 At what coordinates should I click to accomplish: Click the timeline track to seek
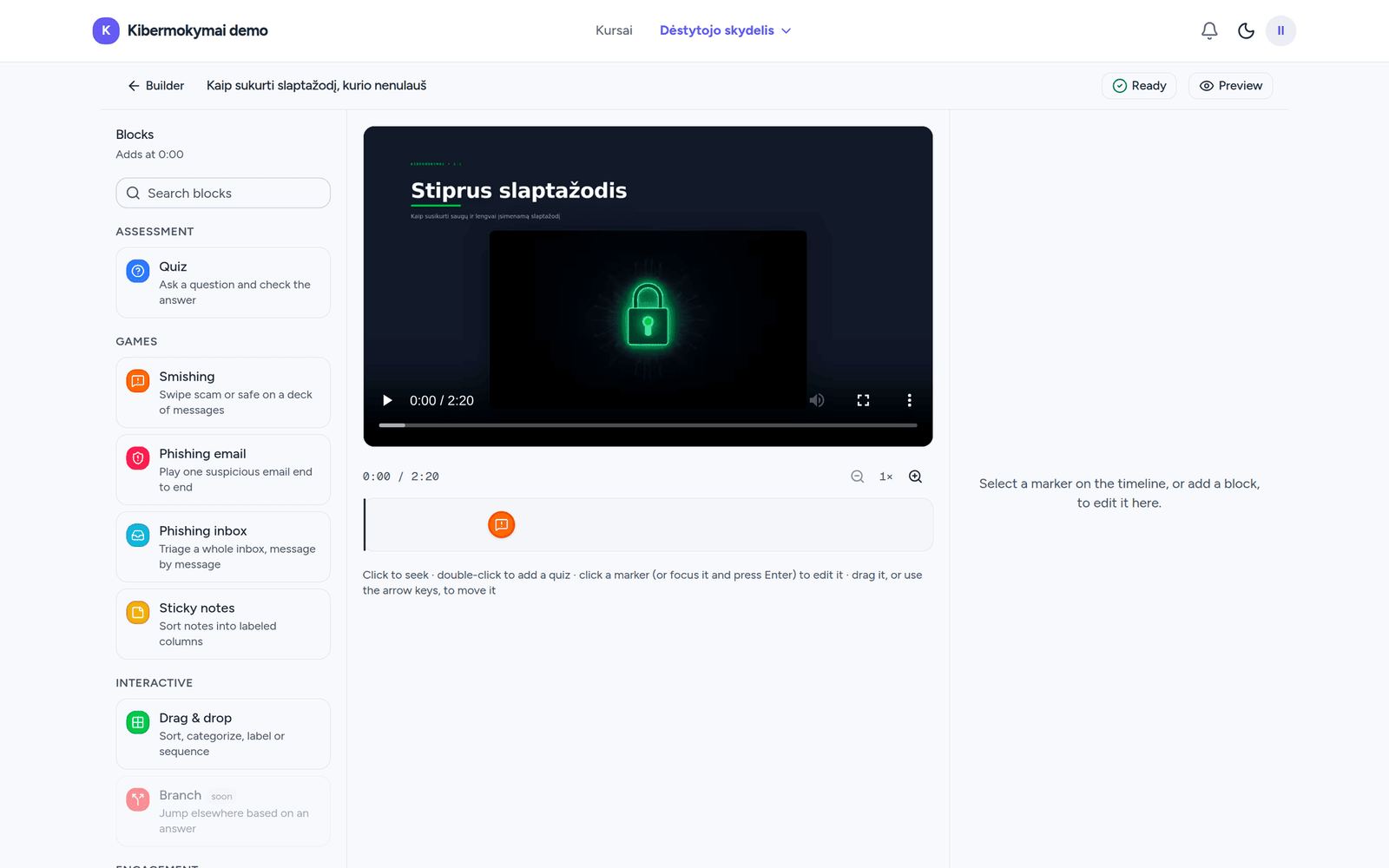pyautogui.click(x=648, y=525)
